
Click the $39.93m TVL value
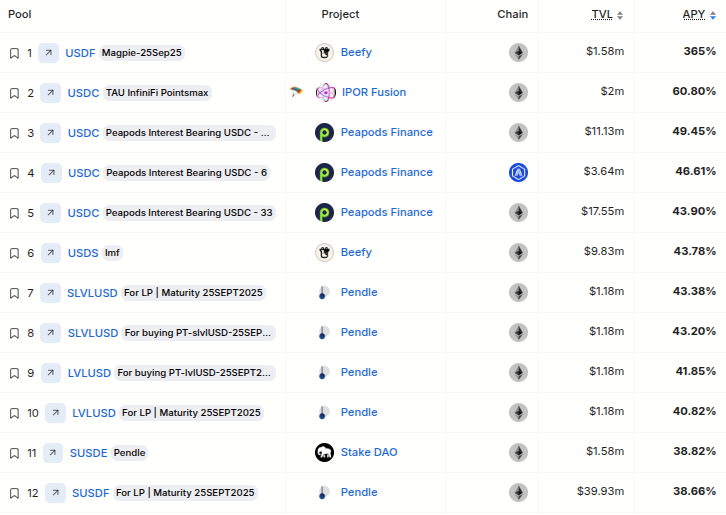(x=601, y=491)
